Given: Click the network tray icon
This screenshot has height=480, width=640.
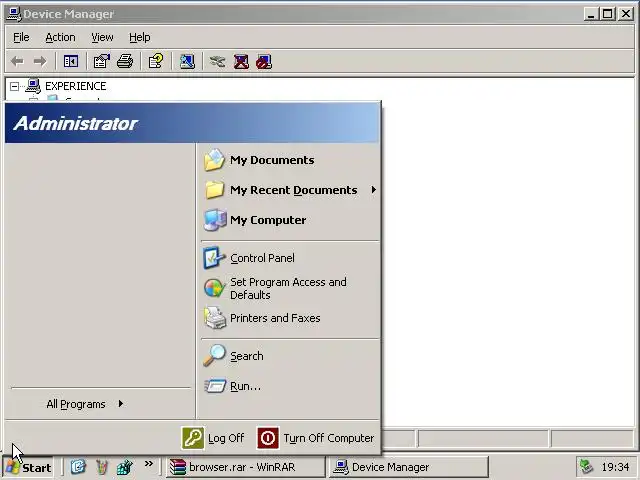Looking at the screenshot, I should pos(586,467).
